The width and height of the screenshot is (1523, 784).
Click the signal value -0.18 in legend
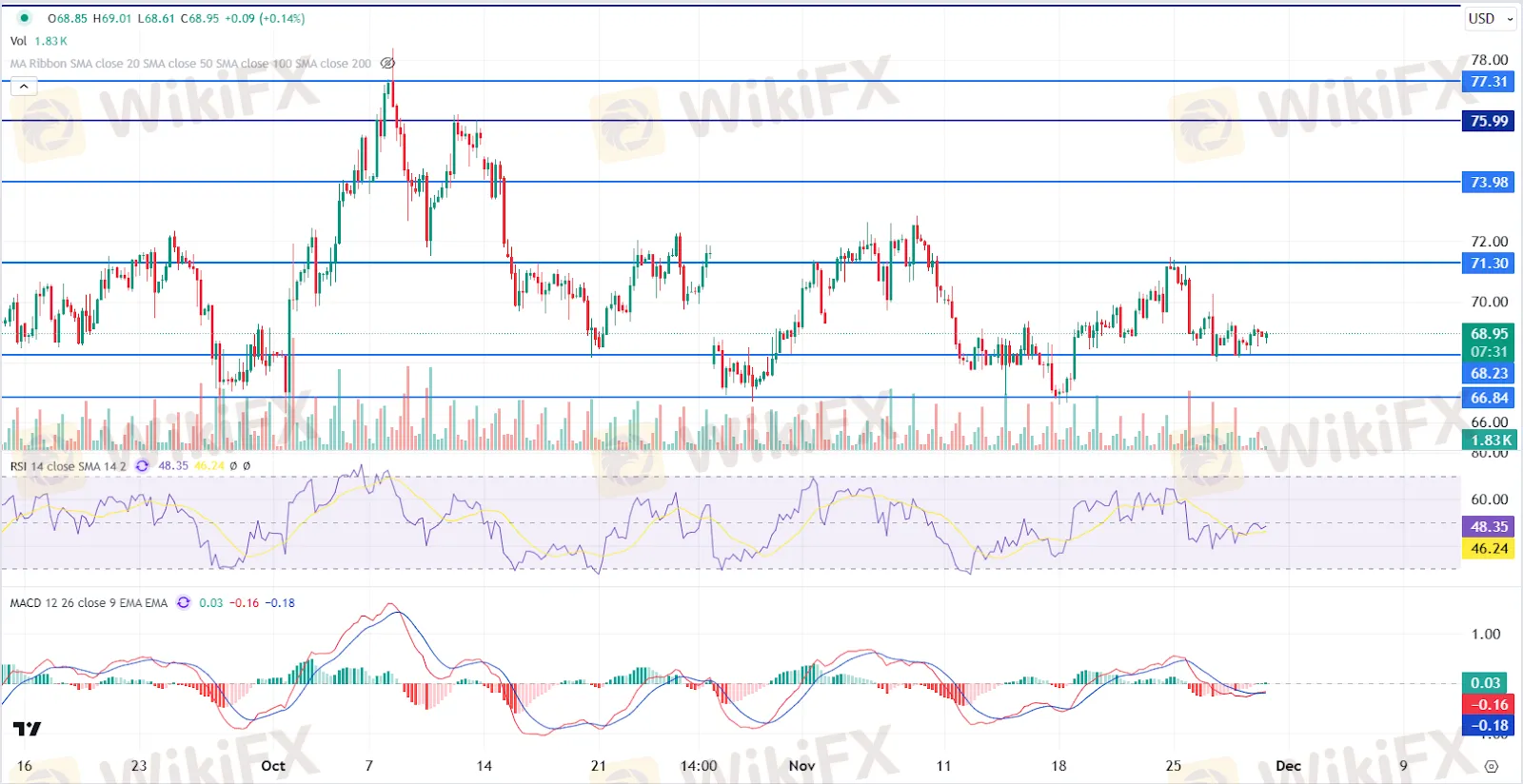280,602
